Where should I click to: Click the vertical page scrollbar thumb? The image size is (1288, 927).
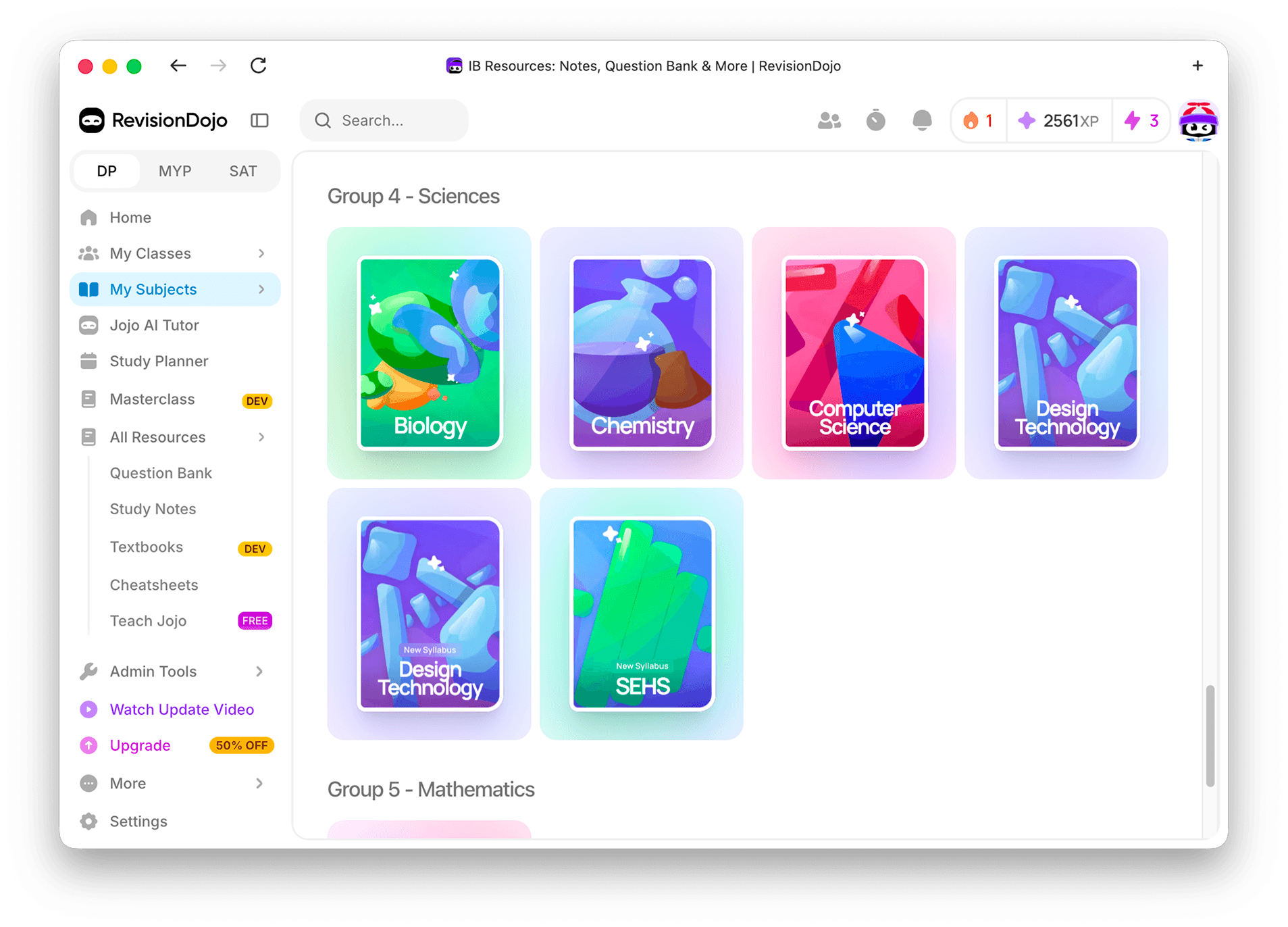pos(1210,736)
